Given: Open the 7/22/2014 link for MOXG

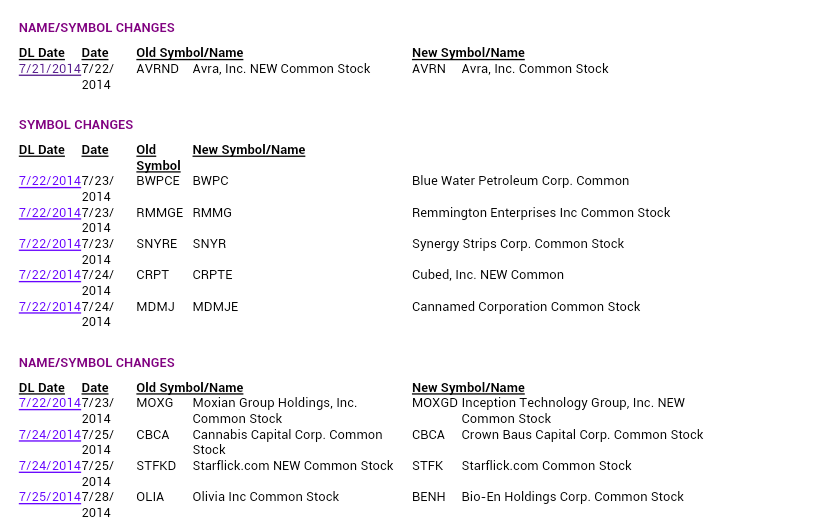Looking at the screenshot, I should point(50,403).
